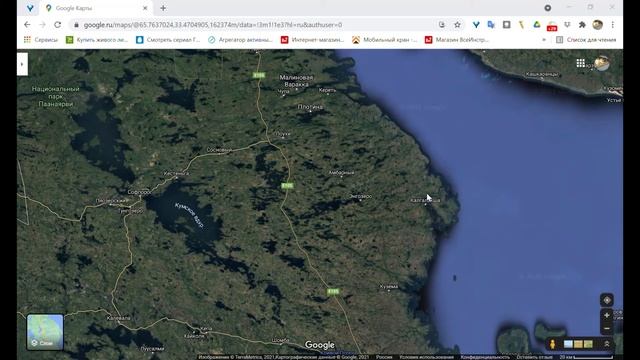Select the Google Карты tab
The width and height of the screenshot is (640, 360).
96,8
